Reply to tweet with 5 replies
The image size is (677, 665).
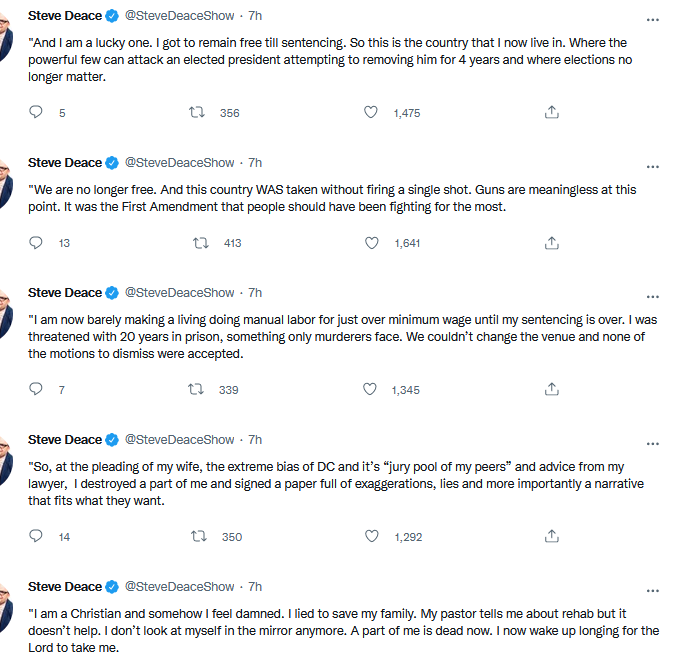point(37,113)
